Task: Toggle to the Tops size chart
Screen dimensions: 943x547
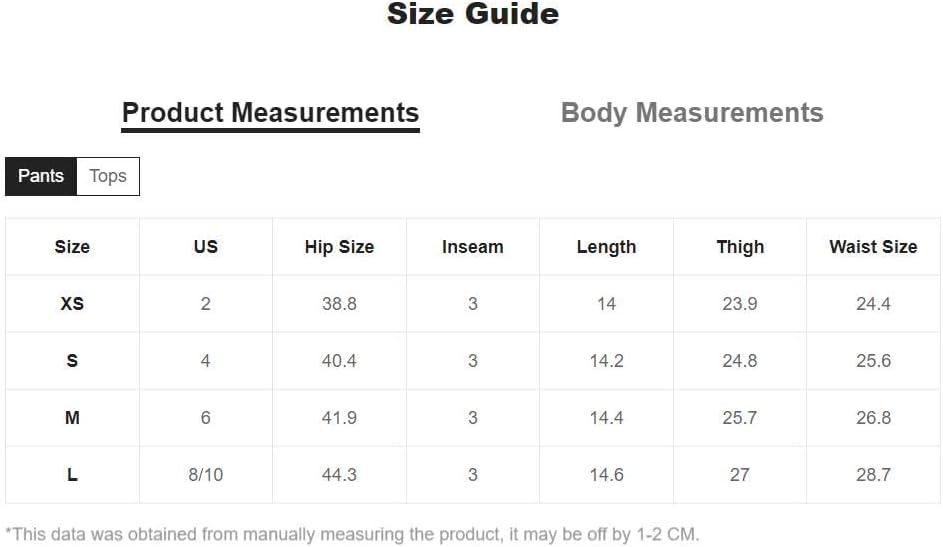Action: pos(108,176)
